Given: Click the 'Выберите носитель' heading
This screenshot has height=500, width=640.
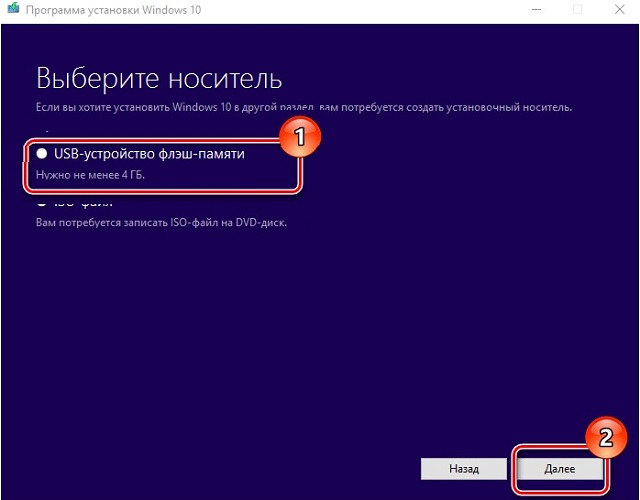Looking at the screenshot, I should point(159,78).
